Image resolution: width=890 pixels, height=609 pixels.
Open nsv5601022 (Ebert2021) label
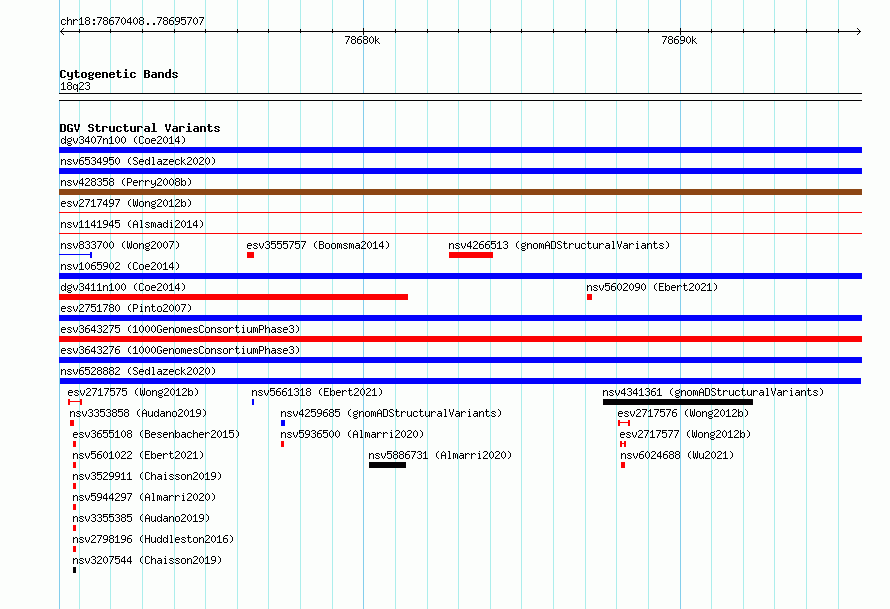click(138, 455)
